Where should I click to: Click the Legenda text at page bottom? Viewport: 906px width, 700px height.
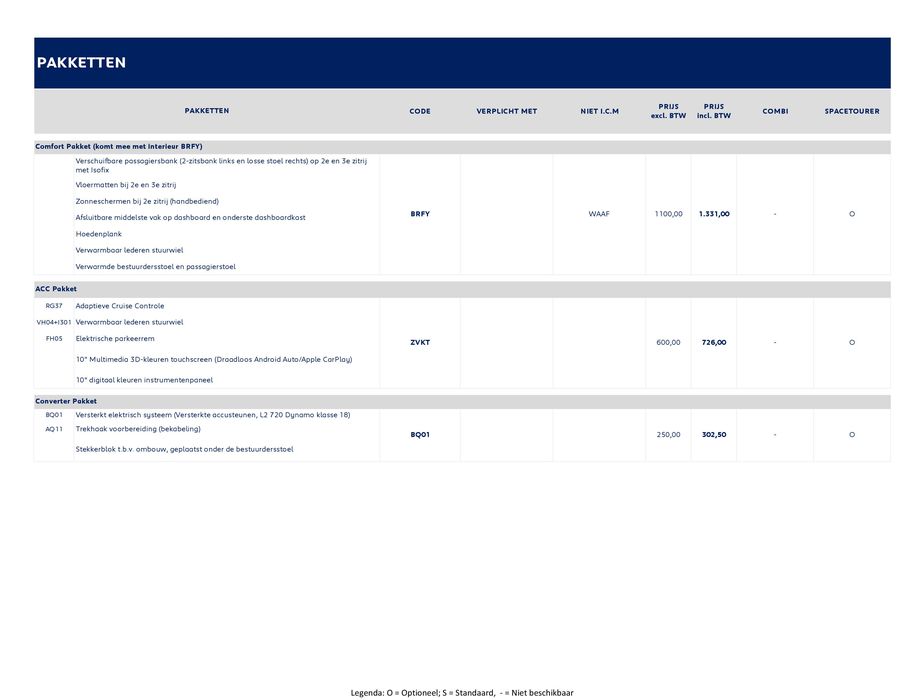coord(461,692)
